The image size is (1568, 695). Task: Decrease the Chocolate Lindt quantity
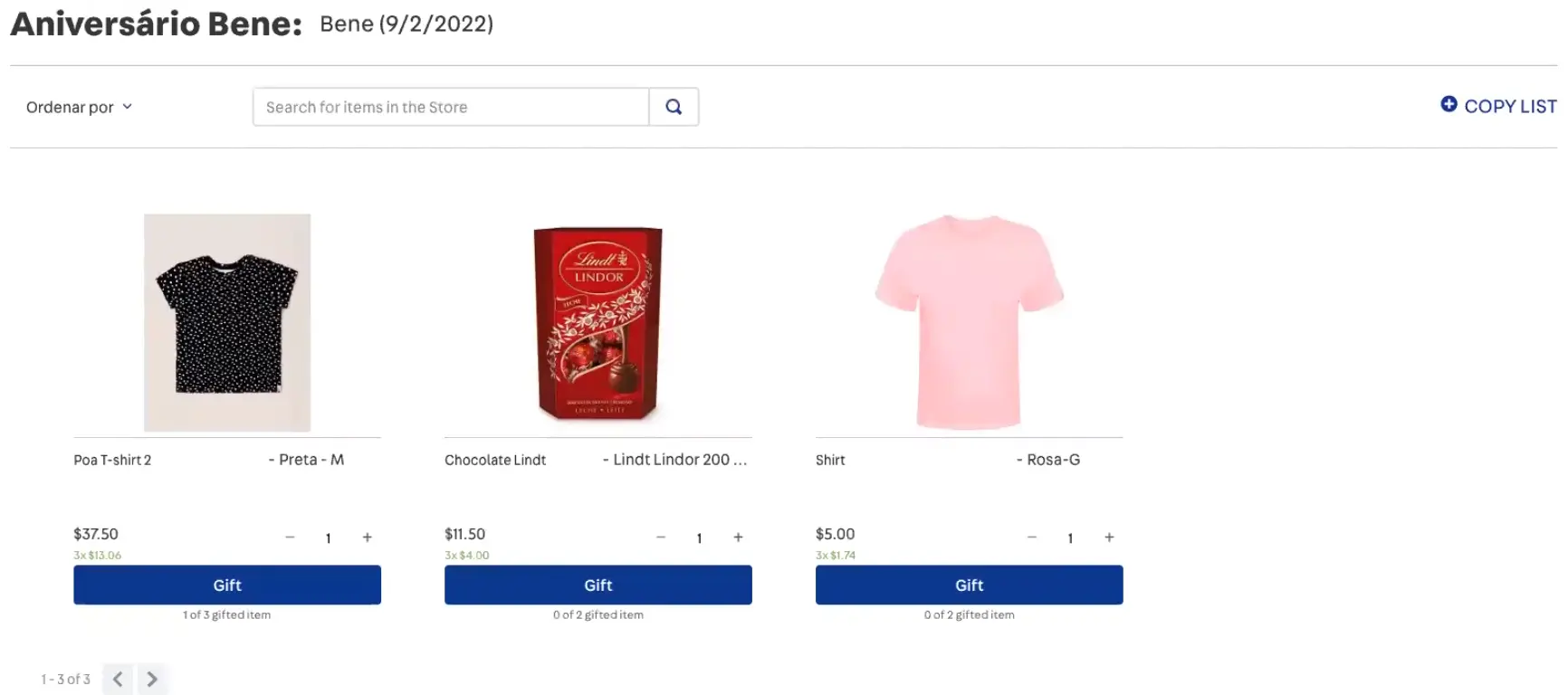point(661,538)
